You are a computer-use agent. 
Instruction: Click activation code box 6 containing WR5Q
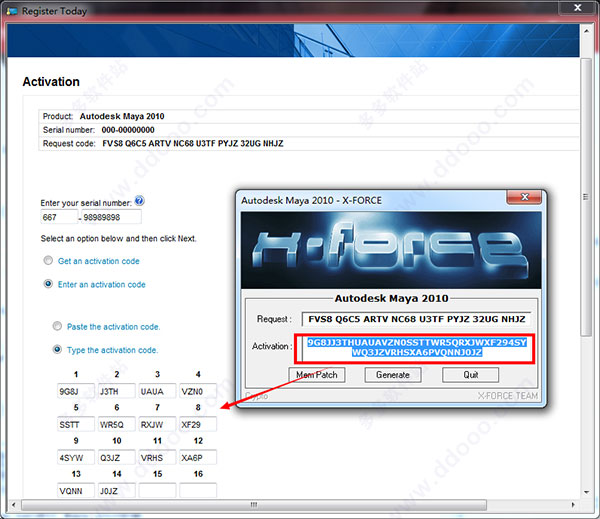[x=117, y=424]
